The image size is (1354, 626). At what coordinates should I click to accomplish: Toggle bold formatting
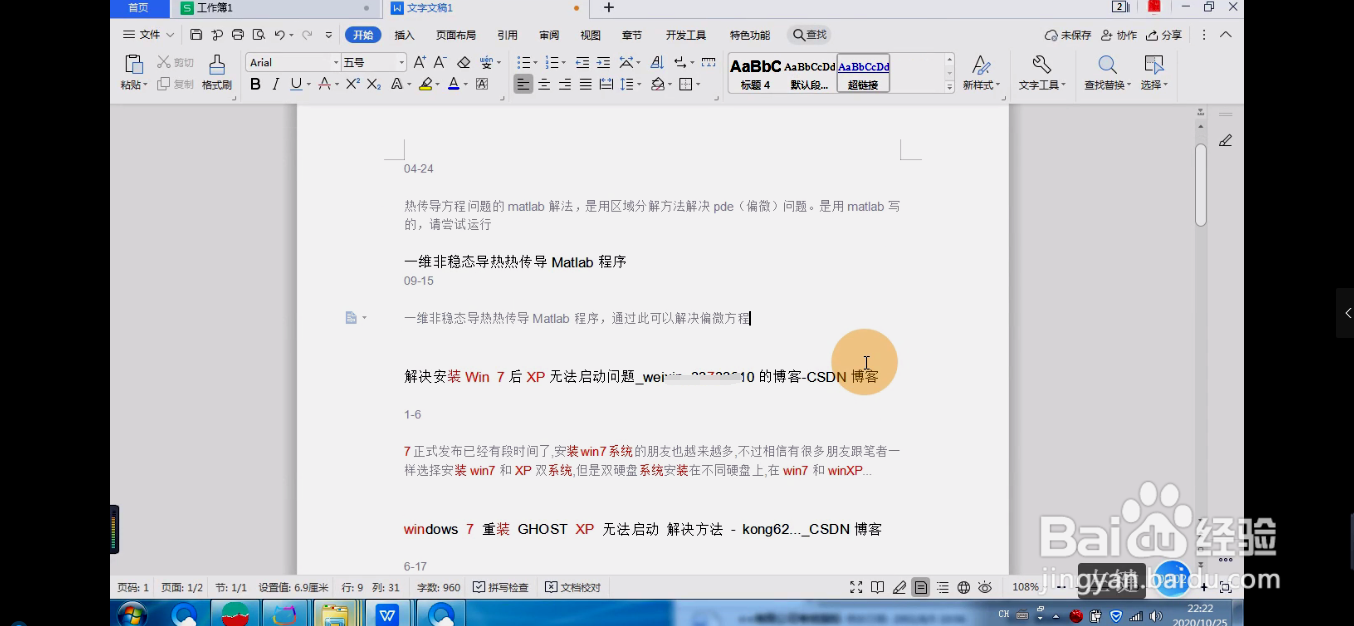[x=256, y=84]
